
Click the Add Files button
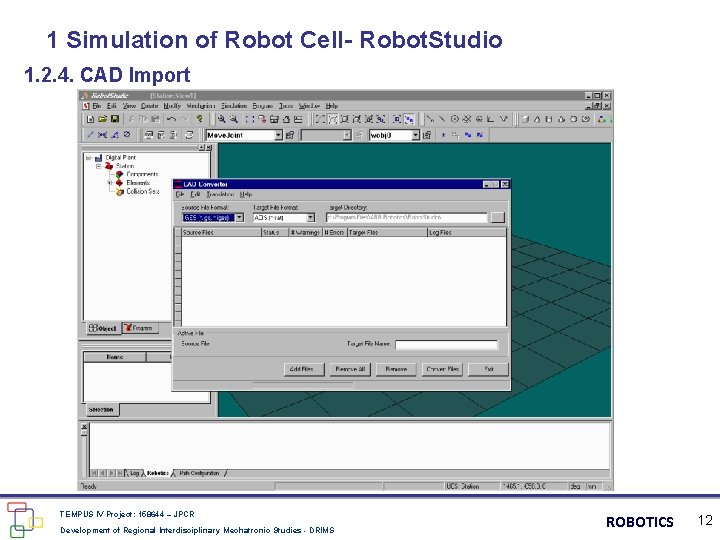tap(302, 369)
